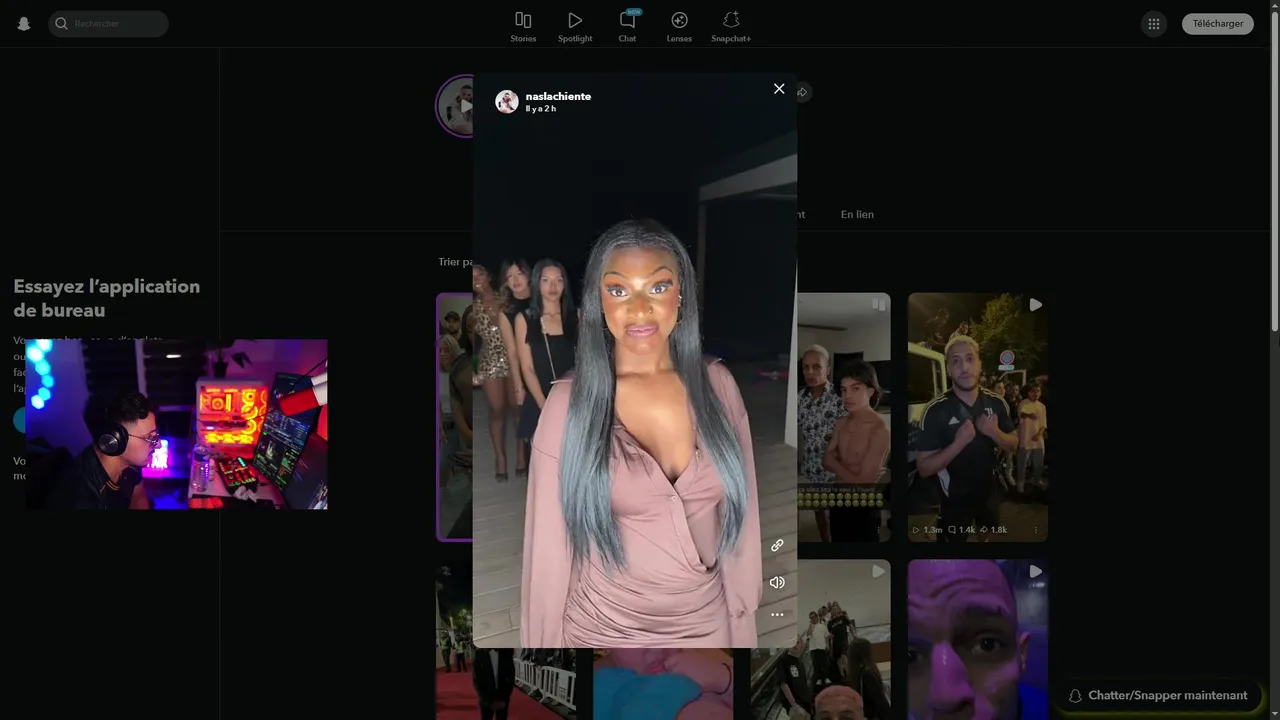Image resolution: width=1280 pixels, height=720 pixels.
Task: Open video thumbnail with two men indoors
Action: point(844,417)
